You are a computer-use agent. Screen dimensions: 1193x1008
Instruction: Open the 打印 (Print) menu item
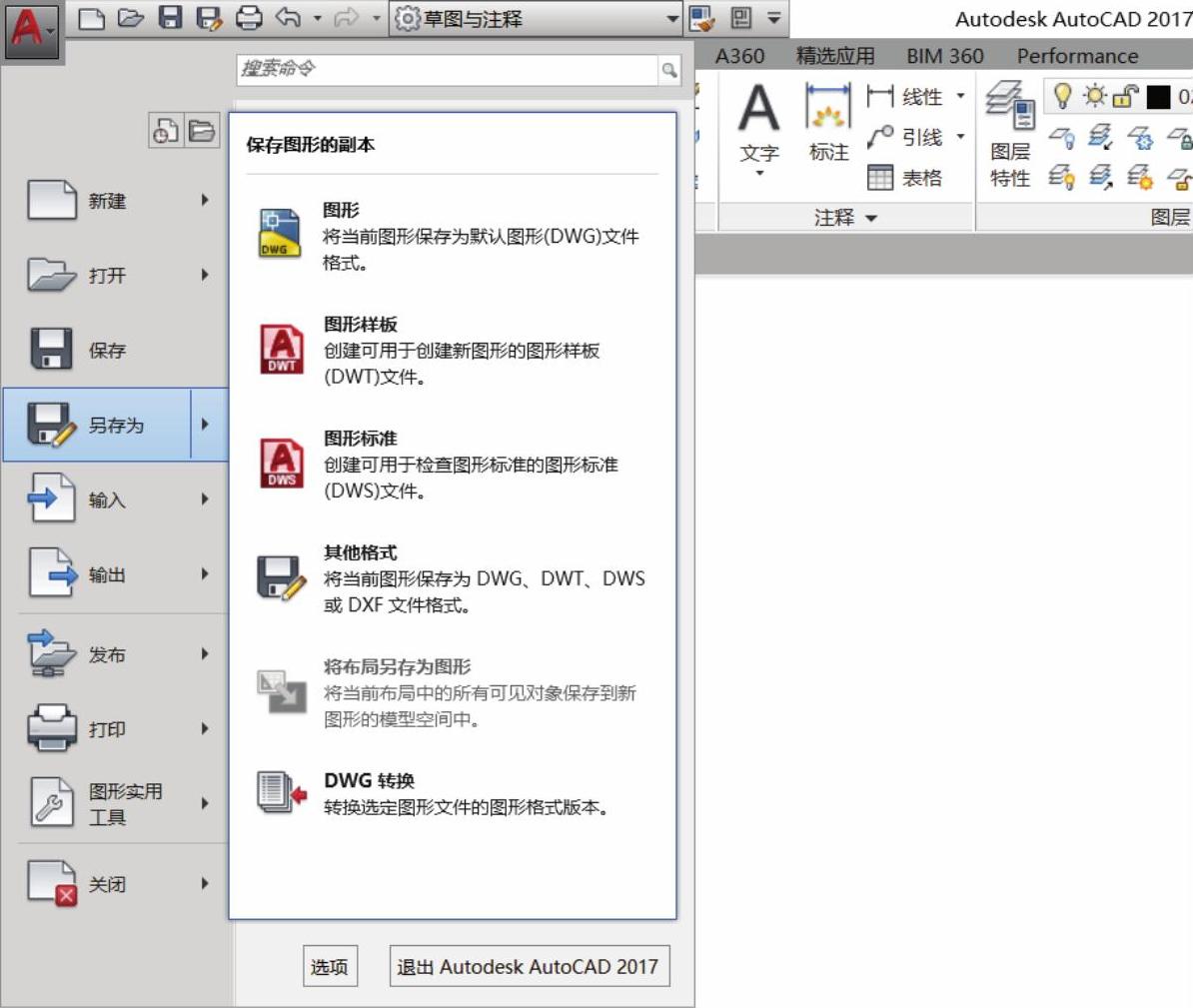pos(116,729)
